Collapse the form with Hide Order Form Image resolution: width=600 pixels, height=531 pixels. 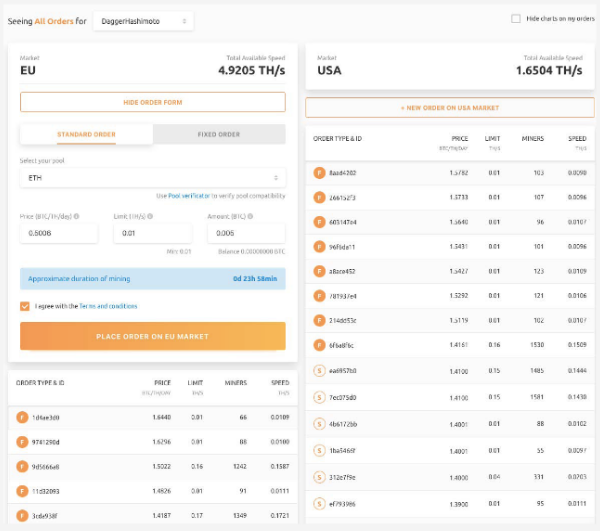152,102
